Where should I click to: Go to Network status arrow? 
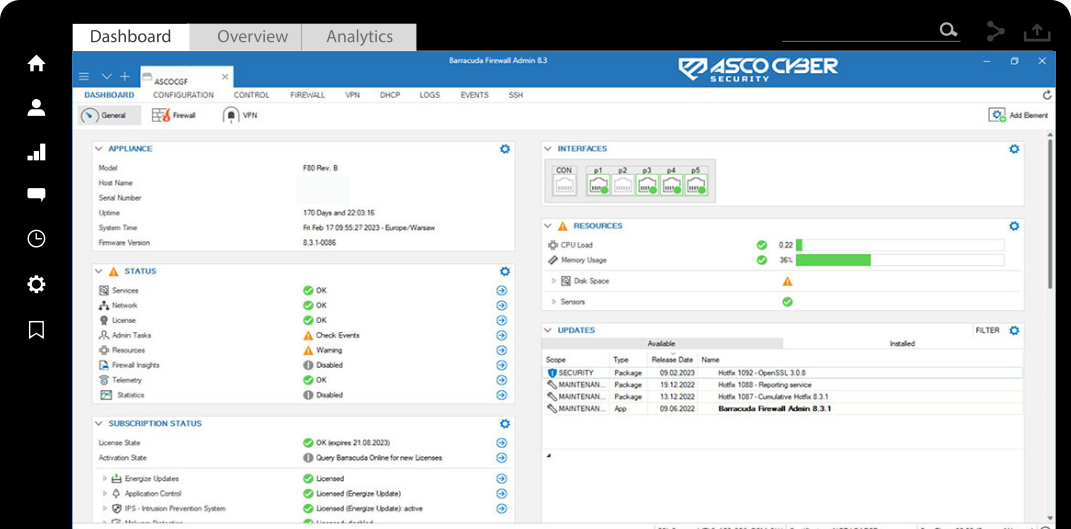pyautogui.click(x=501, y=306)
